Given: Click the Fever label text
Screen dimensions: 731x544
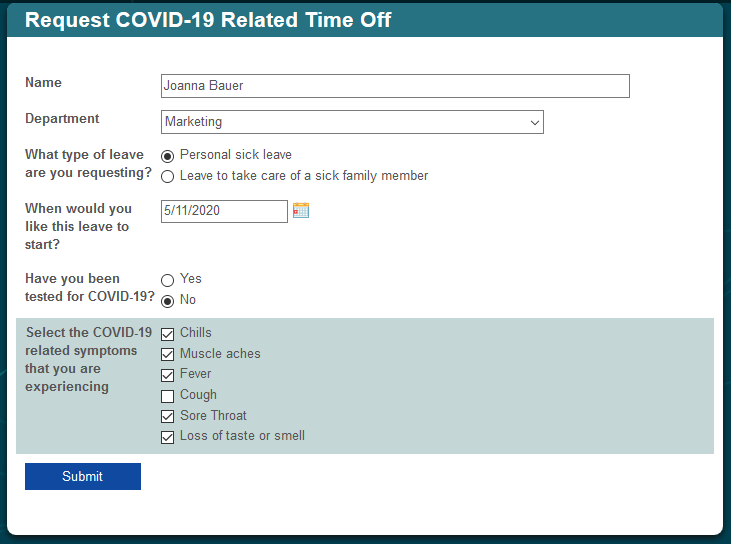Looking at the screenshot, I should click(x=195, y=374).
